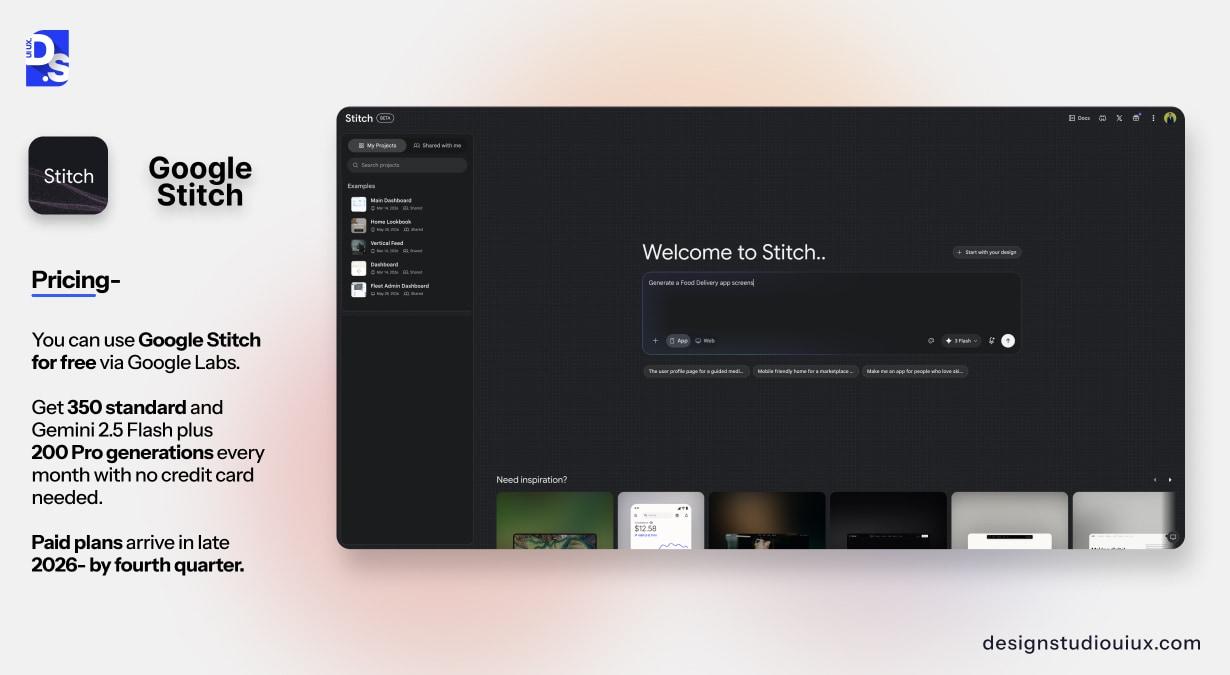This screenshot has width=1230, height=675.
Task: Choose the 'Mobile friendly home for a marketplace' suggestion
Action: click(x=805, y=371)
